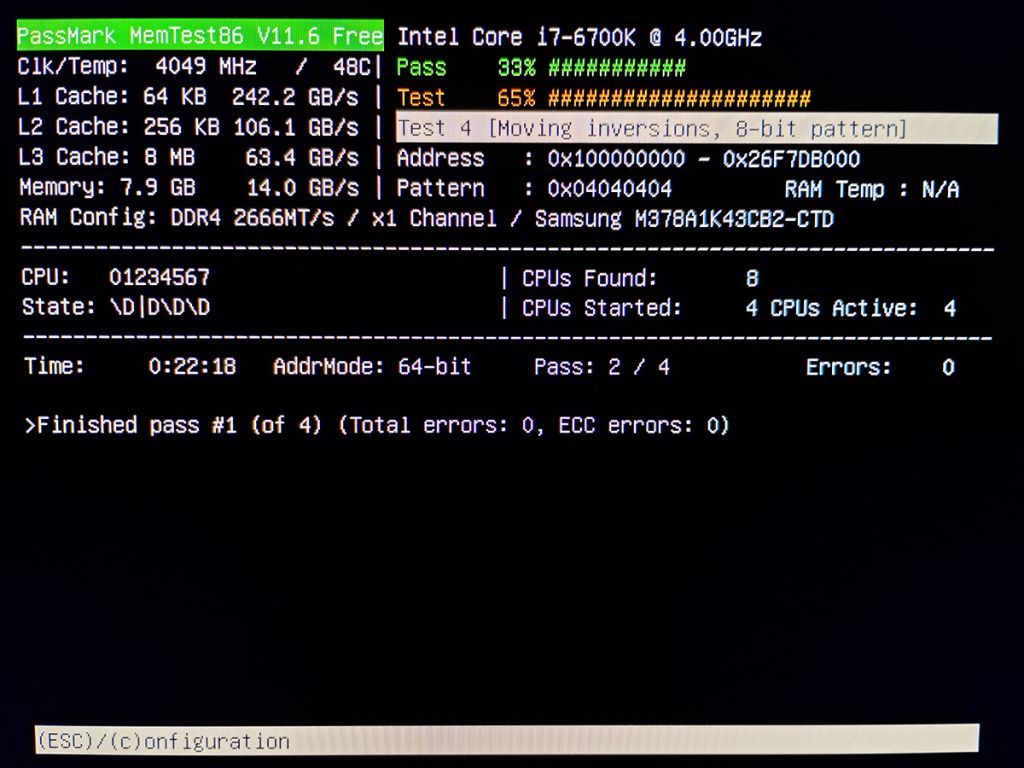Click the L2 Cache 256 KB row

click(188, 127)
